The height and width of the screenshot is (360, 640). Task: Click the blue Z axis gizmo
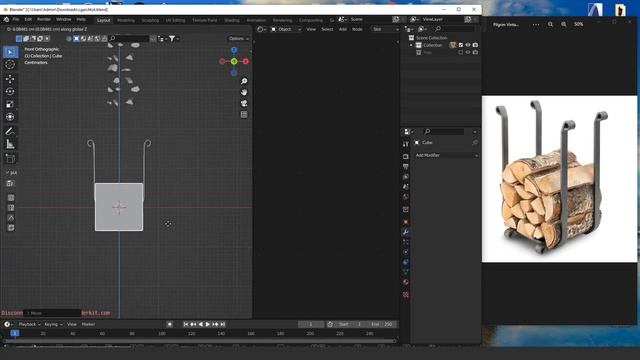(x=234, y=50)
